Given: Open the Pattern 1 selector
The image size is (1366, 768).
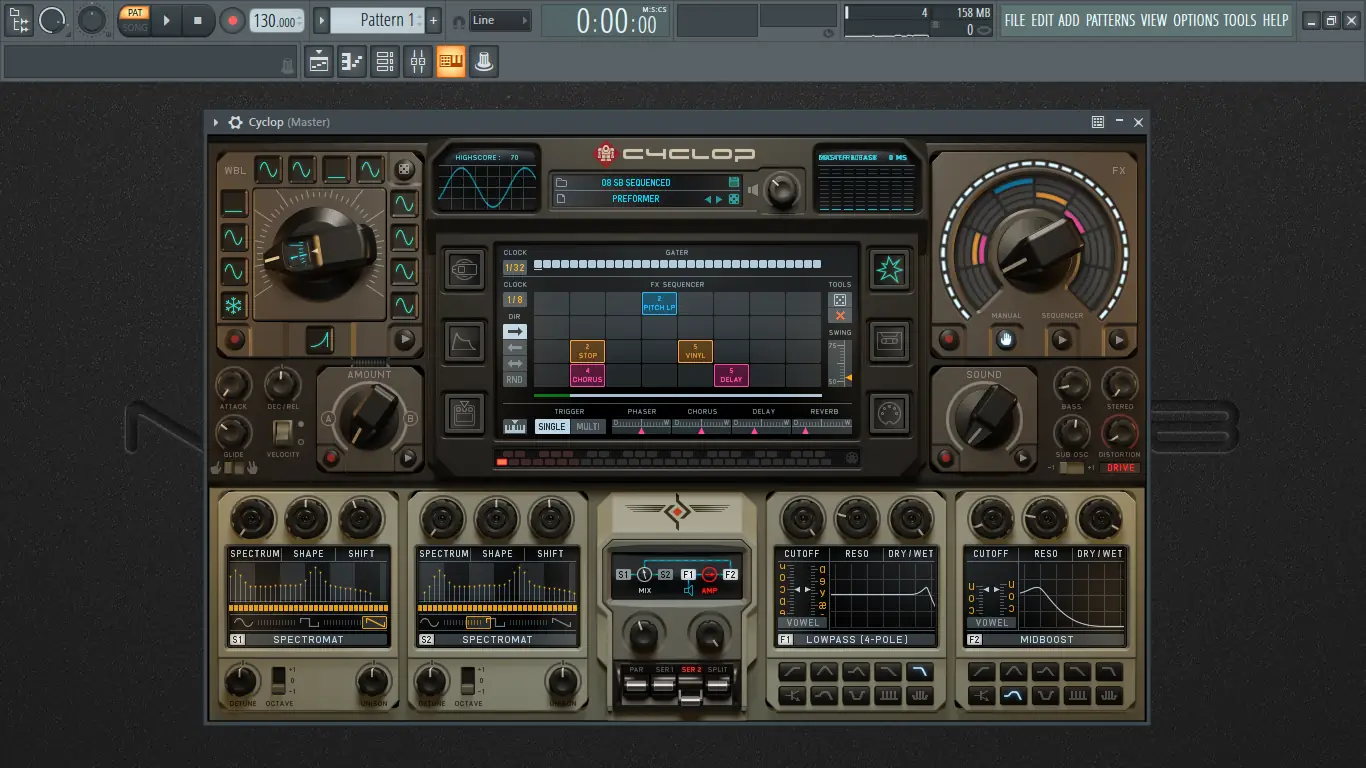Looking at the screenshot, I should coord(378,20).
